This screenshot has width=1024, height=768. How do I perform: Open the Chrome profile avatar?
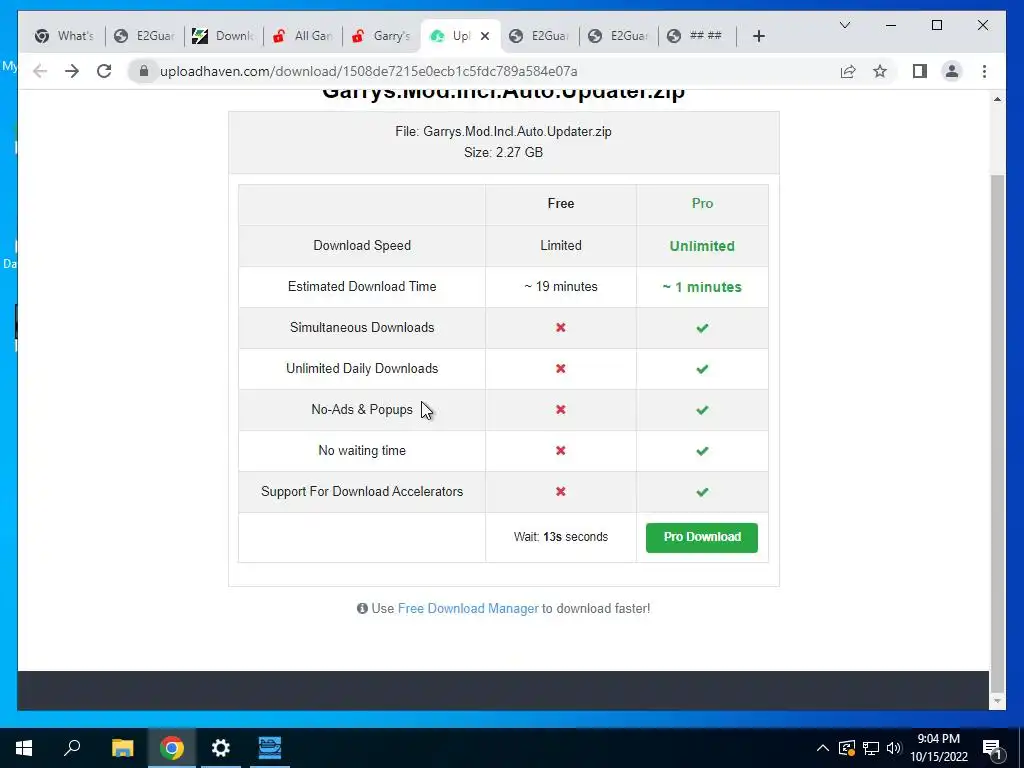952,71
